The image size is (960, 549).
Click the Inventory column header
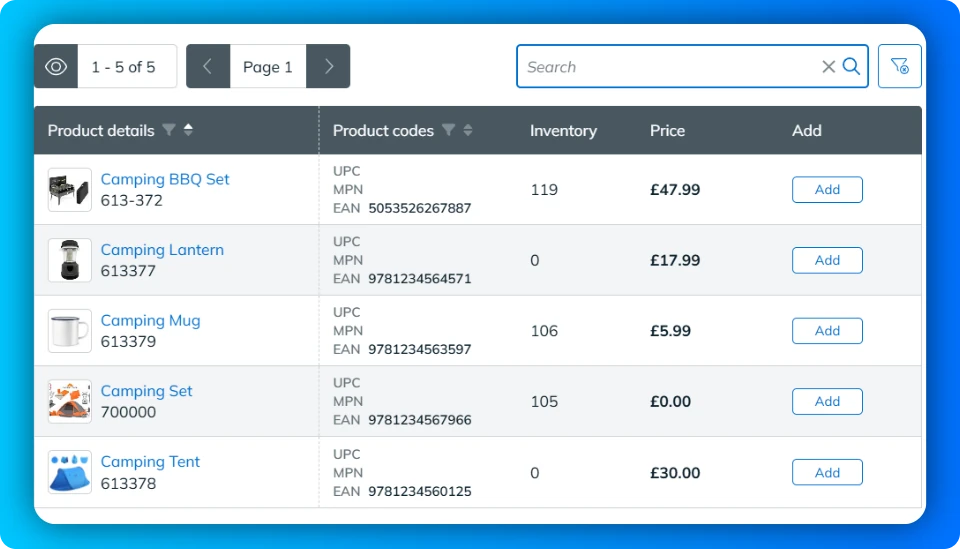(x=563, y=130)
